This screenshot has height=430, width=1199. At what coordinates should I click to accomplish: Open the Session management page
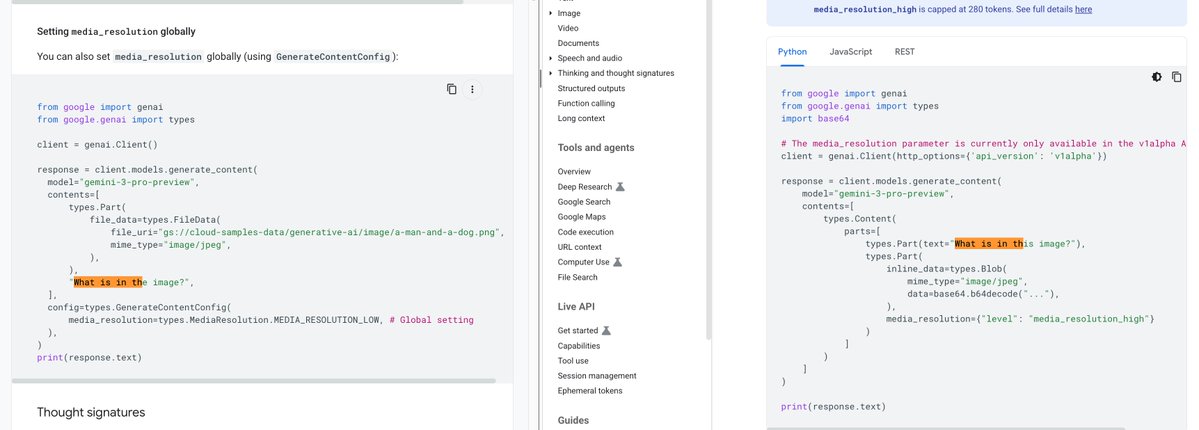tap(597, 376)
